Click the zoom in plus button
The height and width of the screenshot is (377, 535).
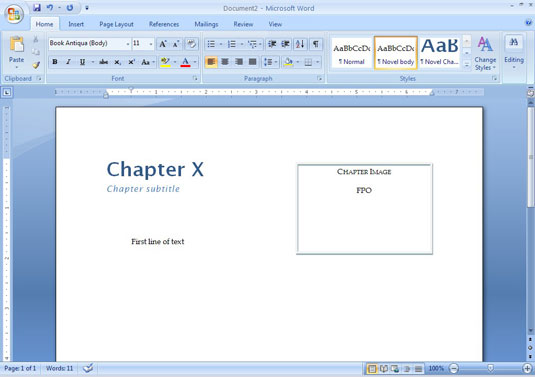click(x=527, y=368)
